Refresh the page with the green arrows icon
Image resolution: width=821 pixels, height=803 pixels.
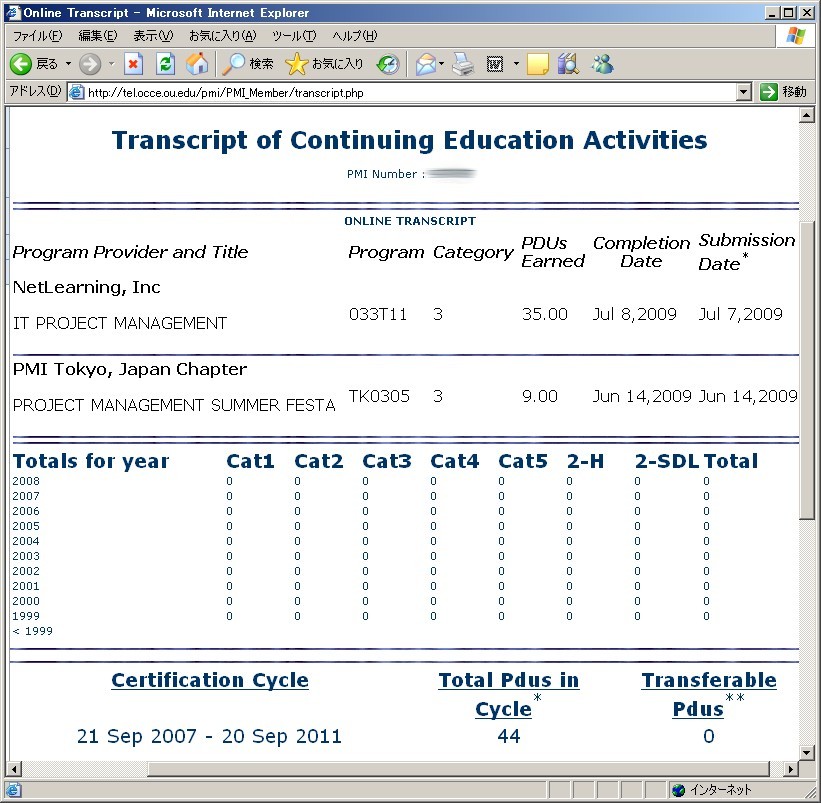pos(165,64)
